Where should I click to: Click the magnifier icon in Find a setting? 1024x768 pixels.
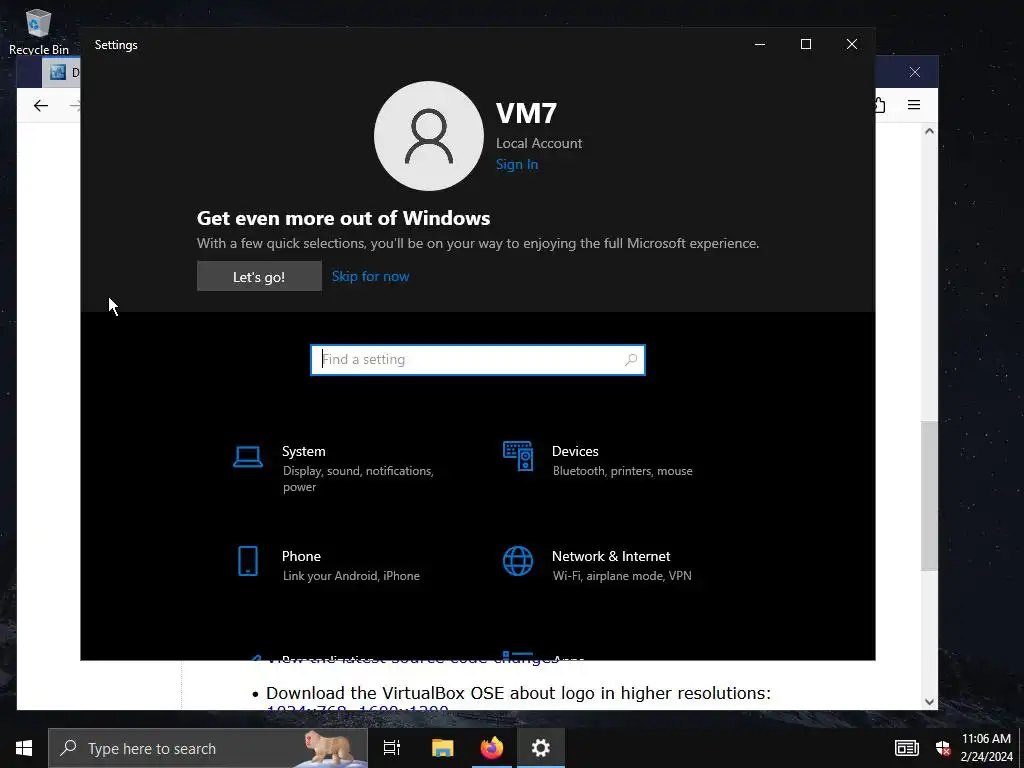630,360
